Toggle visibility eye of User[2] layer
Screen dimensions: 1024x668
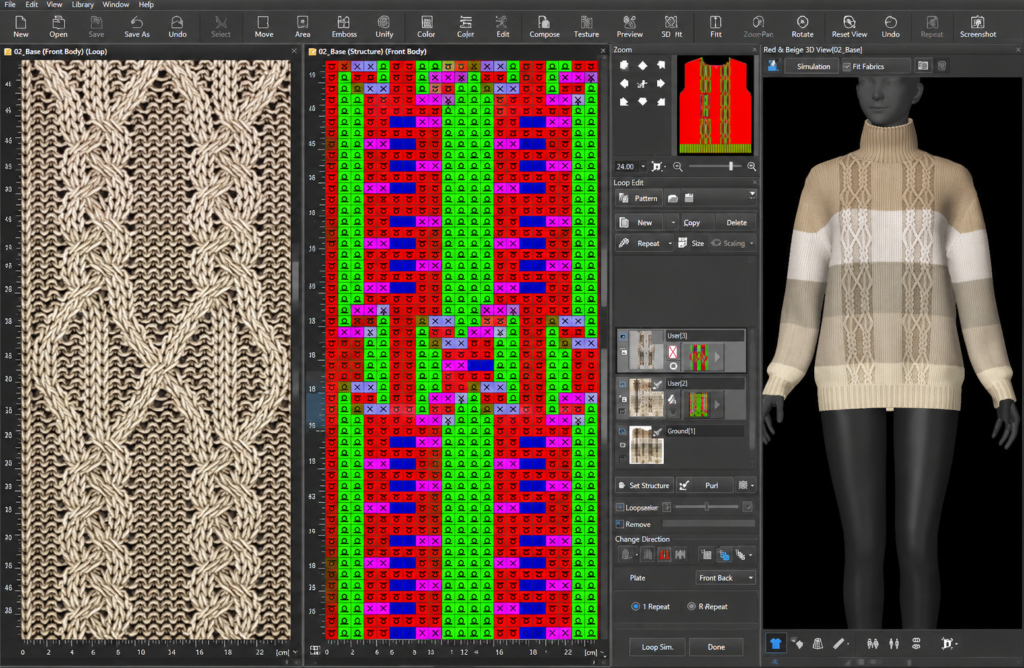622,385
